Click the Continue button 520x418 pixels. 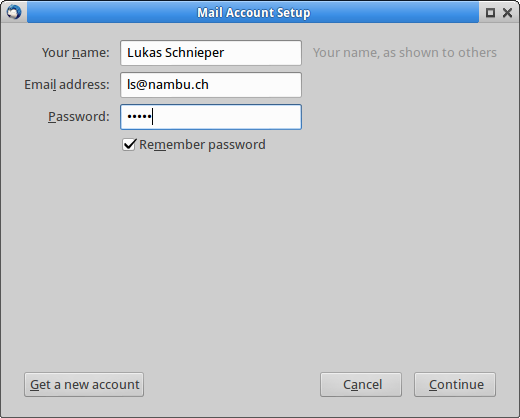tap(455, 385)
